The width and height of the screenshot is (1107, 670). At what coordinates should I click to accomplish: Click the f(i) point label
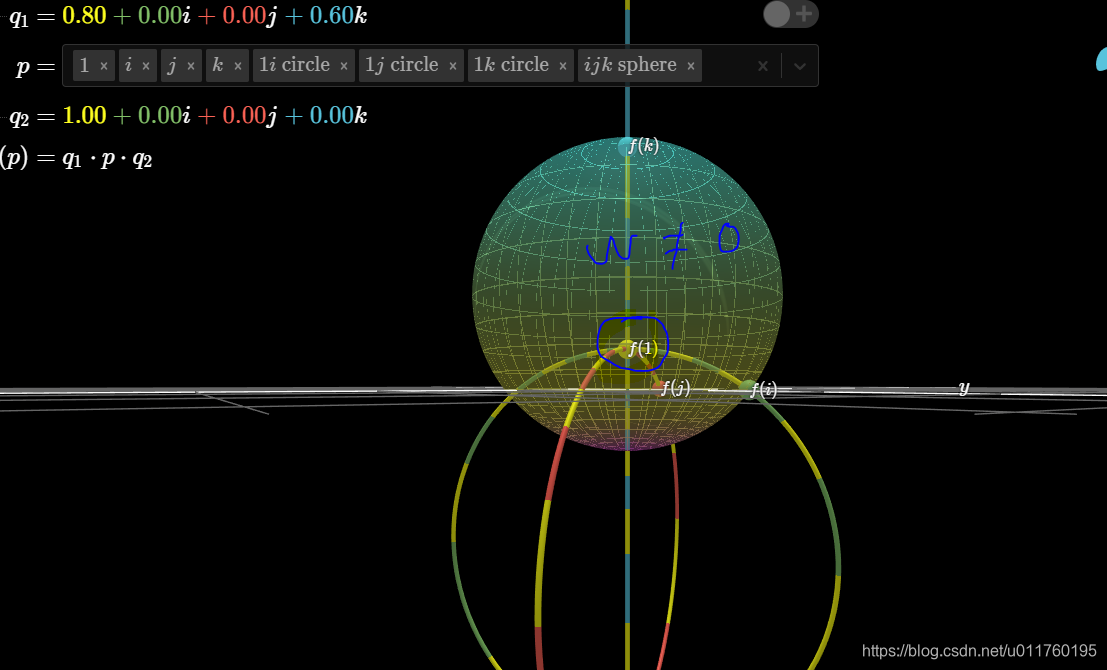763,389
